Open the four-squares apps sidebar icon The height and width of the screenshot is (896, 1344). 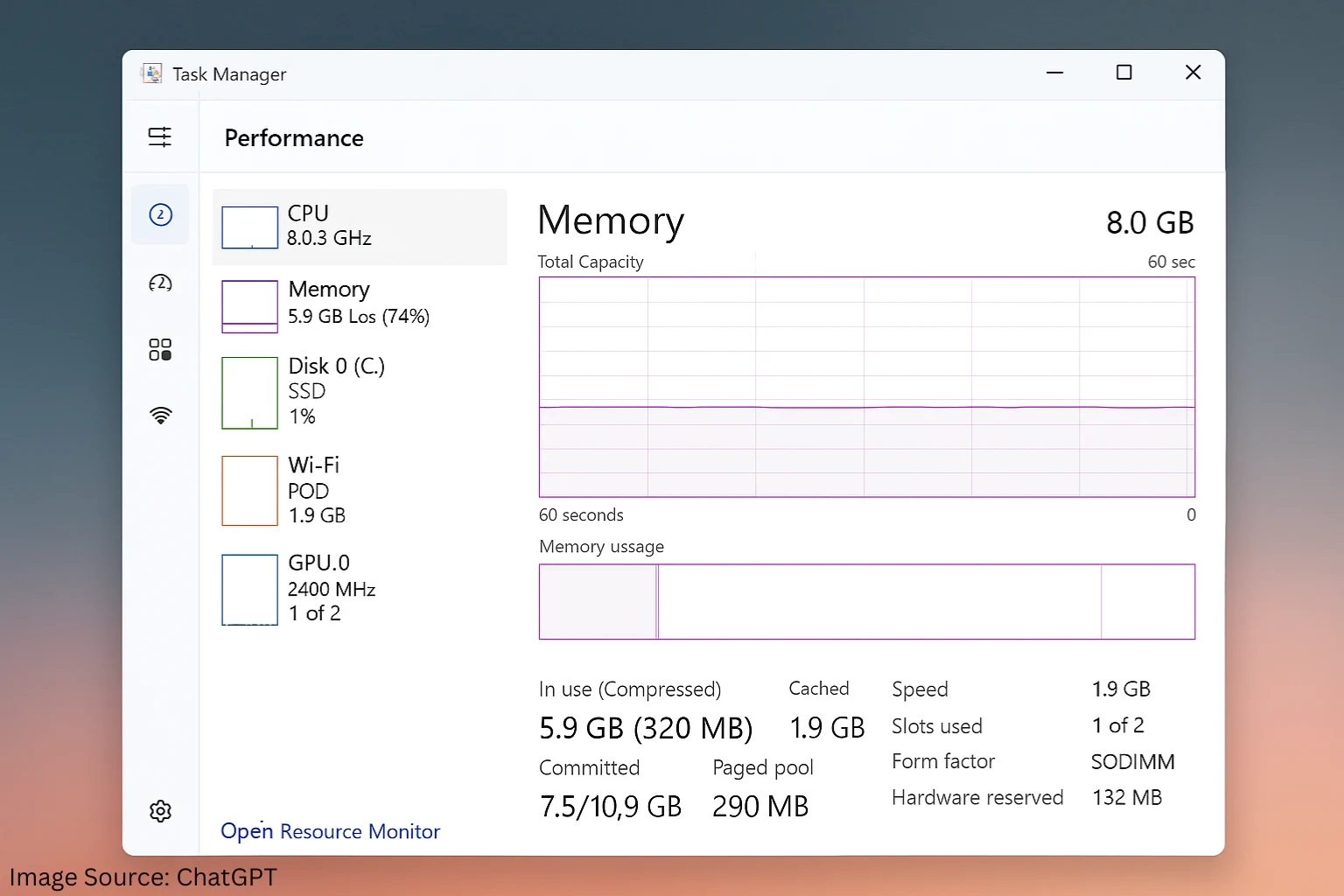pos(160,350)
